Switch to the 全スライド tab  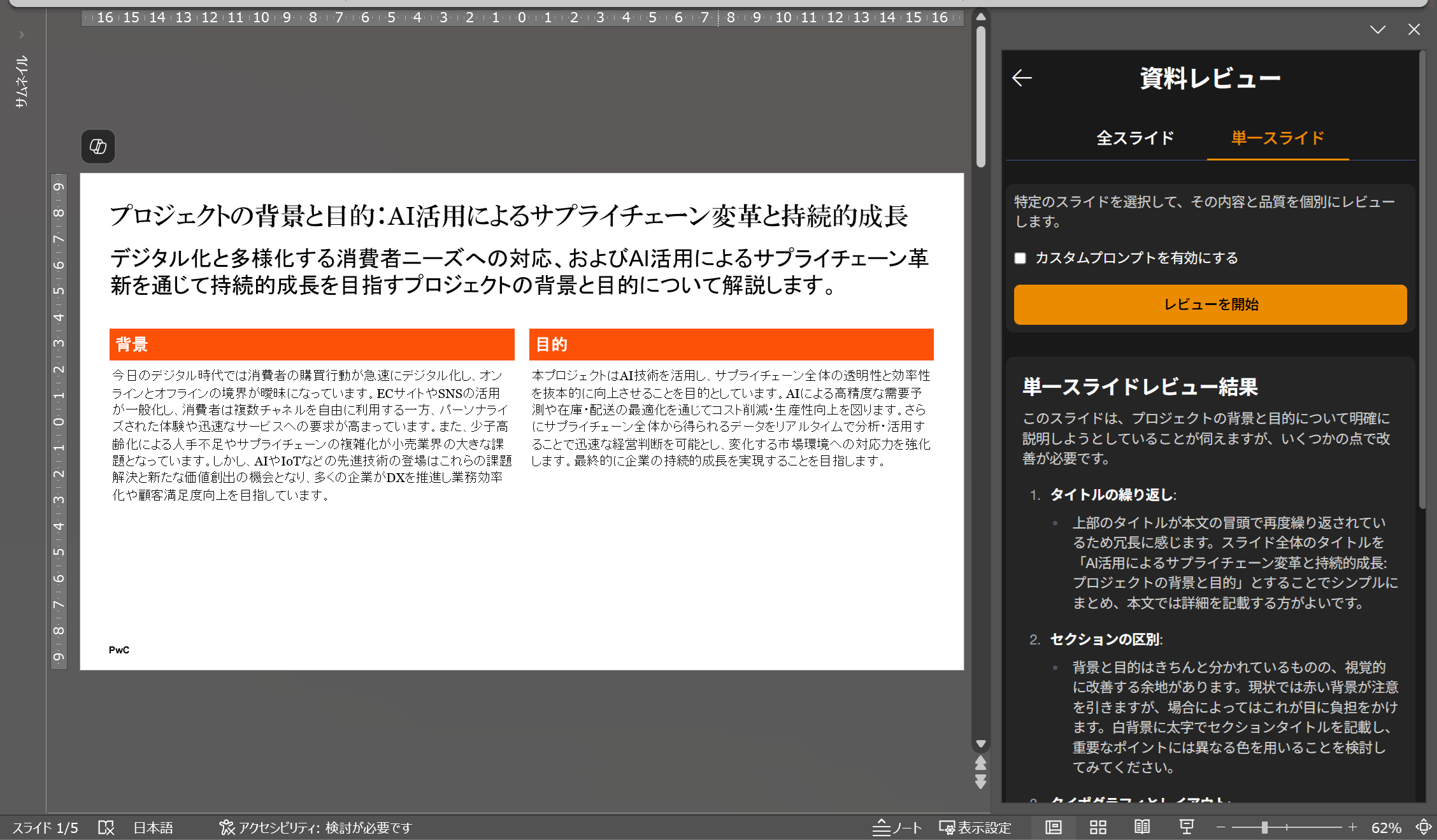(x=1134, y=138)
